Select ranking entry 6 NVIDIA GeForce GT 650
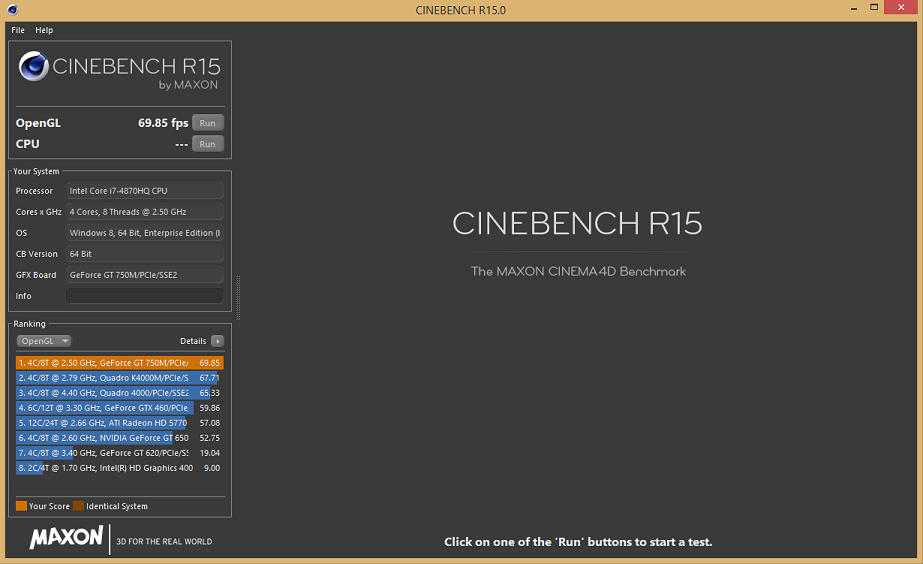923x564 pixels. (x=119, y=438)
